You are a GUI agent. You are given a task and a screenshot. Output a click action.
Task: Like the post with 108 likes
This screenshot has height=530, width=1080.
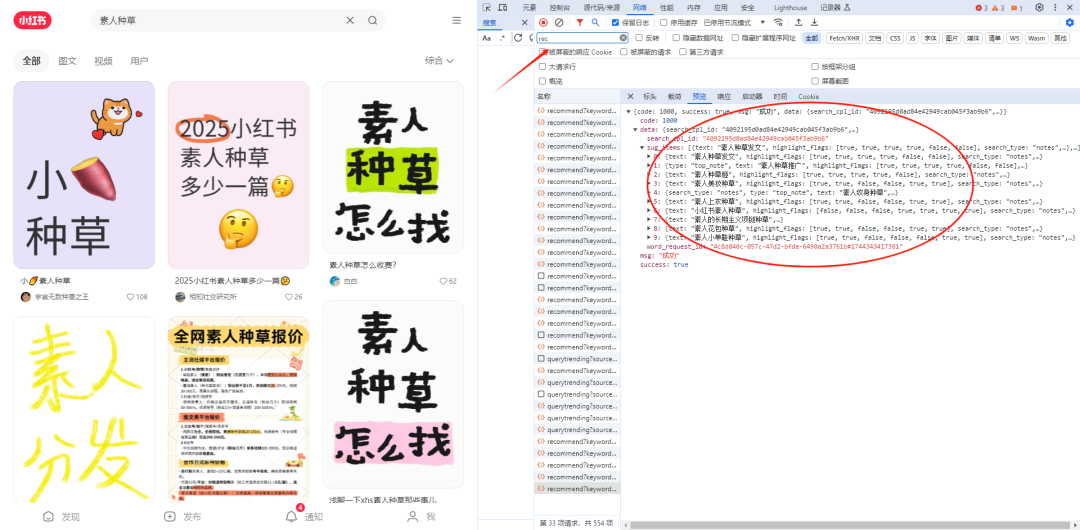click(x=130, y=297)
